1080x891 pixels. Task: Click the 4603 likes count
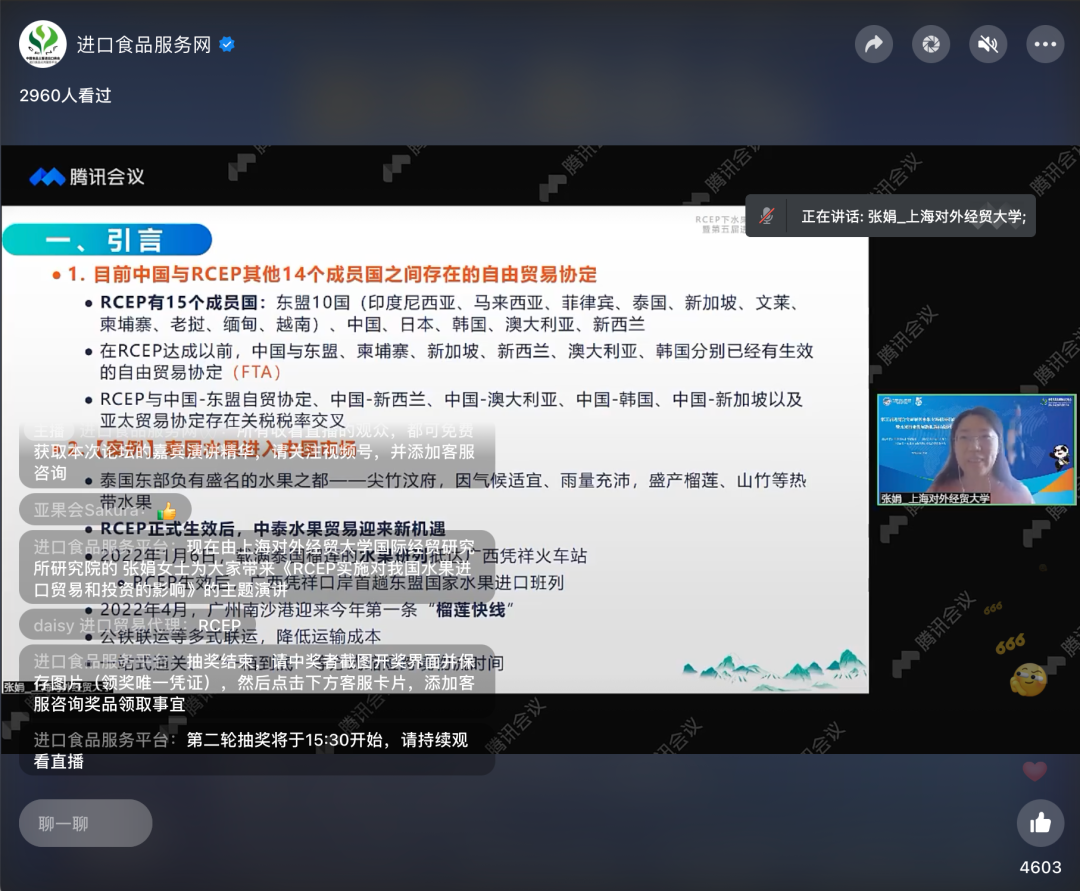(1040, 868)
